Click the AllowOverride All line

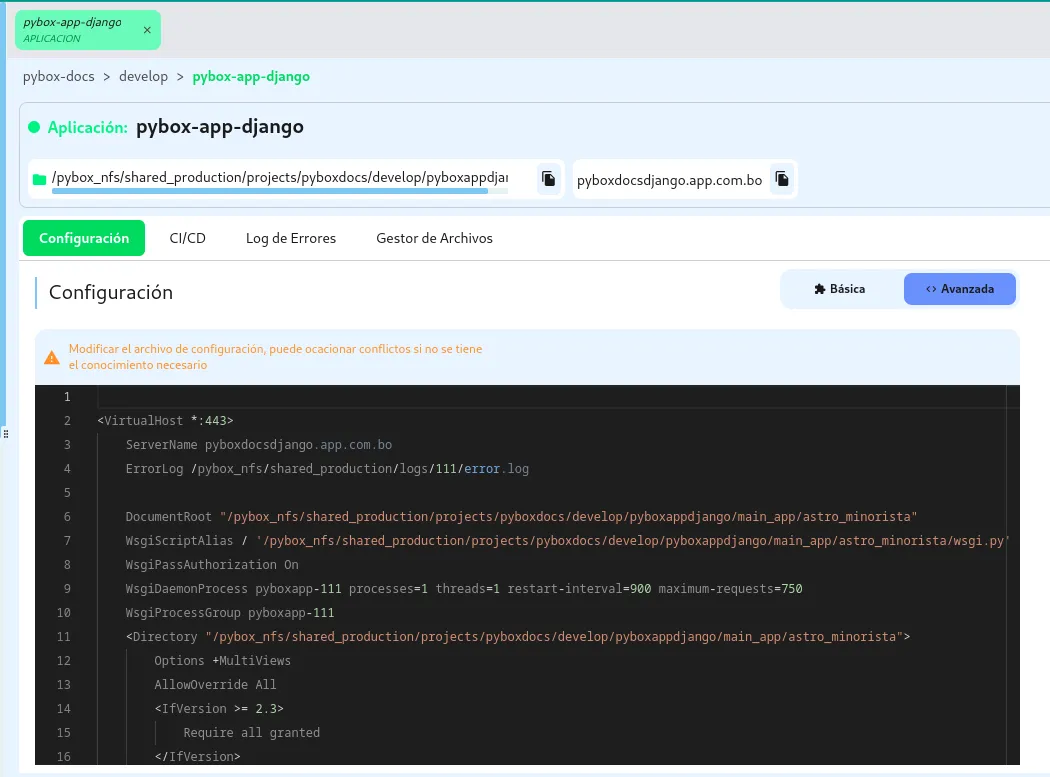215,685
